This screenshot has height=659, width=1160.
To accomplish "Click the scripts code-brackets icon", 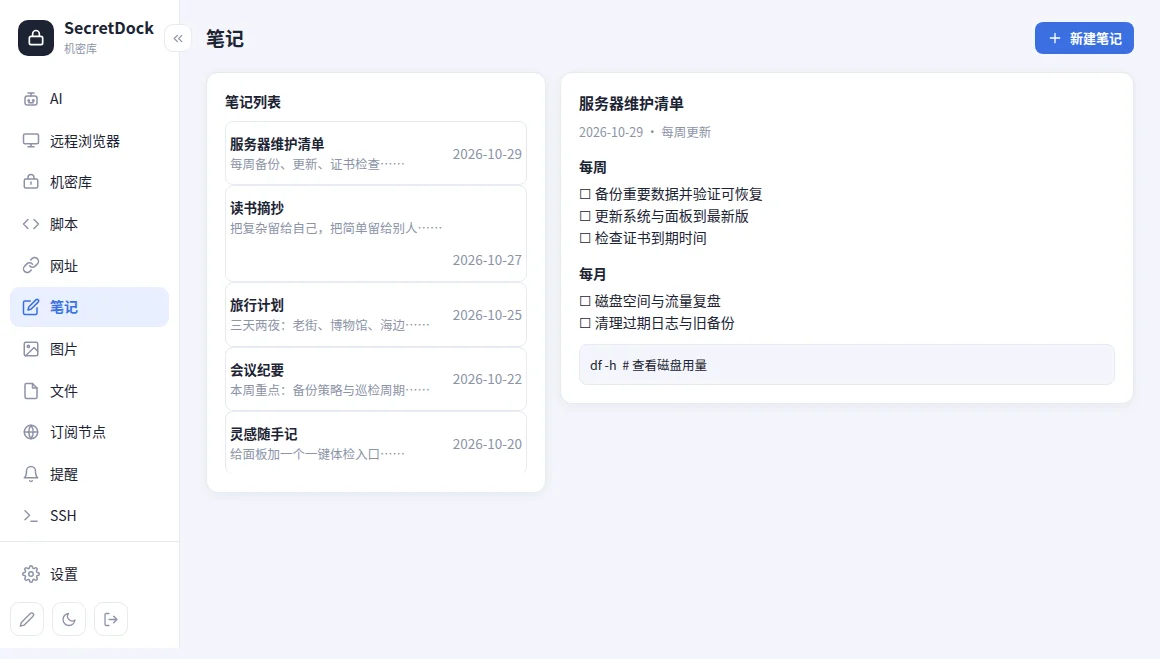I will (31, 224).
